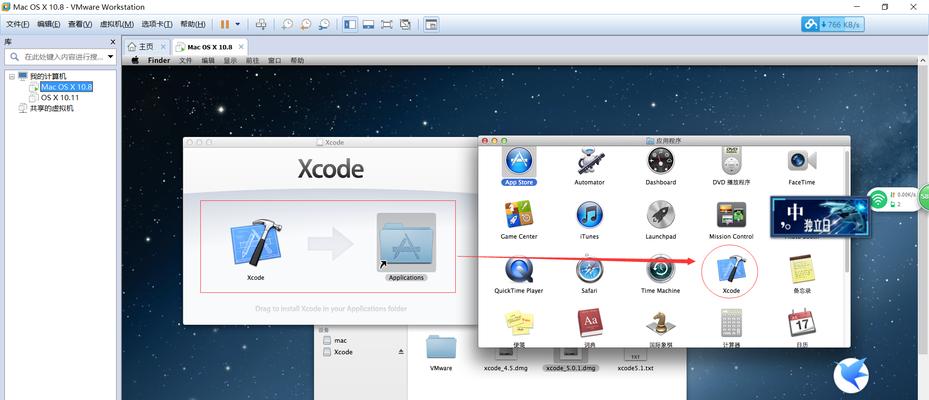This screenshot has height=400, width=929.
Task: Launch the FaceTime app icon
Action: 802,161
